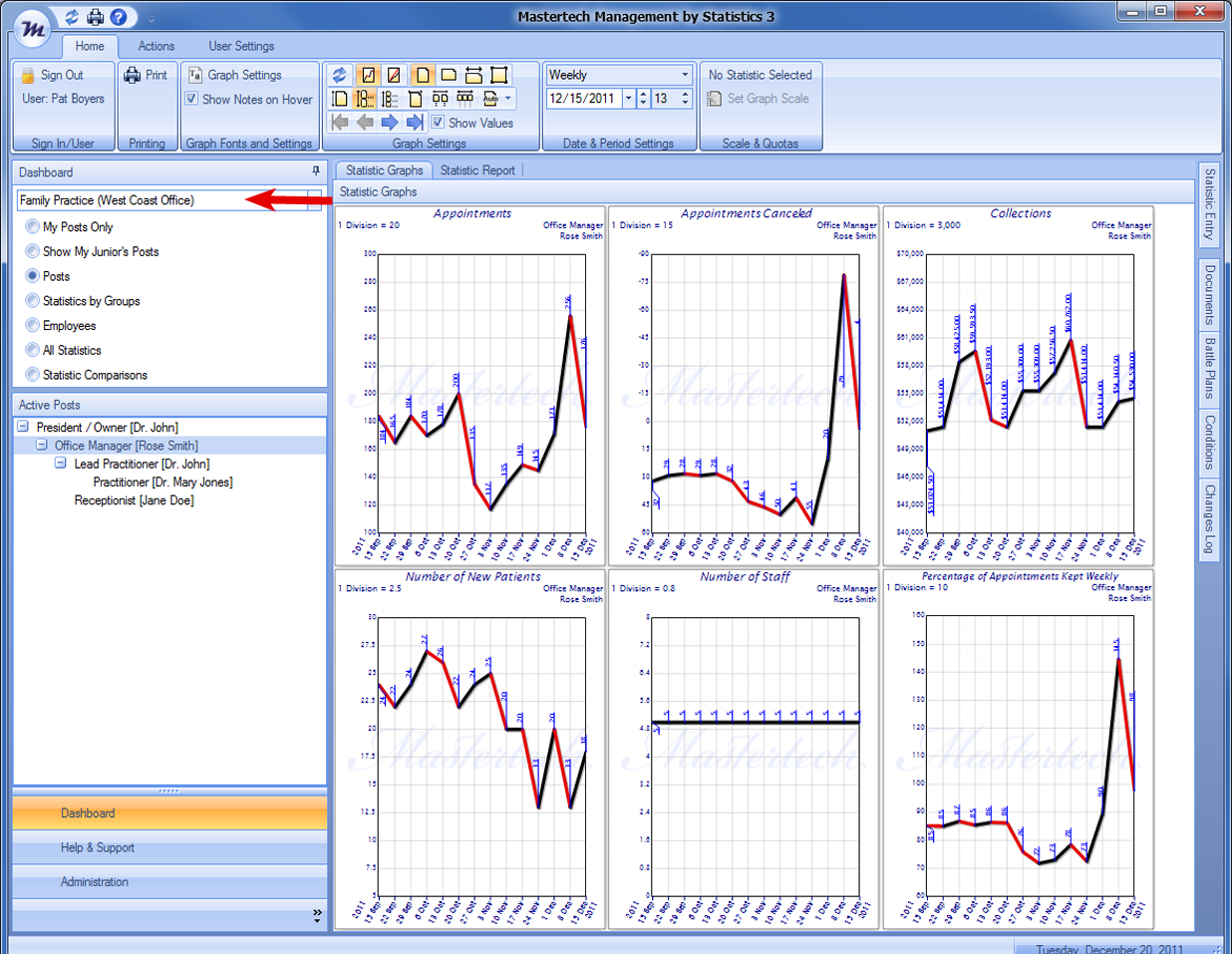Click the folded-corner wide page icon in the top row
Image resolution: width=1232 pixels, height=954 pixels.
(x=449, y=75)
